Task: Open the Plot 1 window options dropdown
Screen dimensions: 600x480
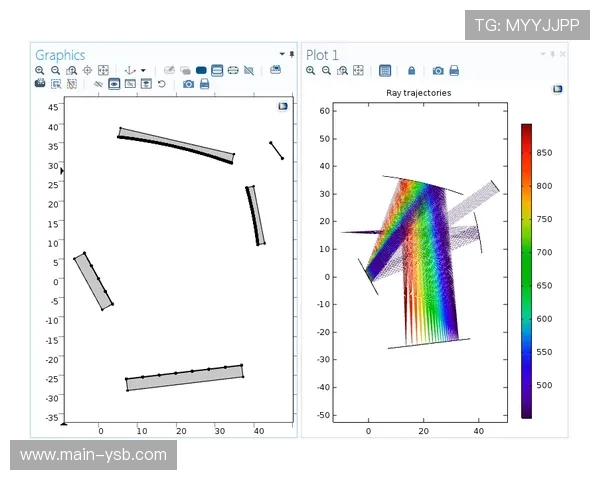Action: coord(543,54)
